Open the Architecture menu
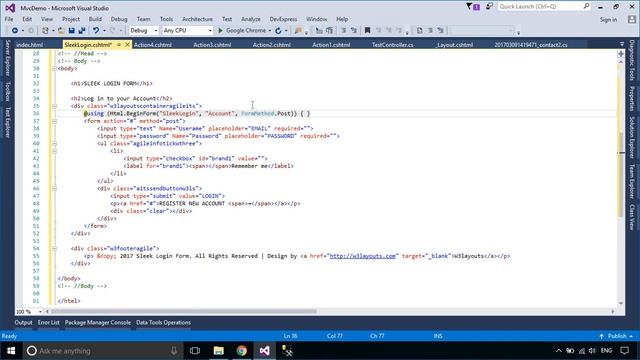 (x=197, y=19)
